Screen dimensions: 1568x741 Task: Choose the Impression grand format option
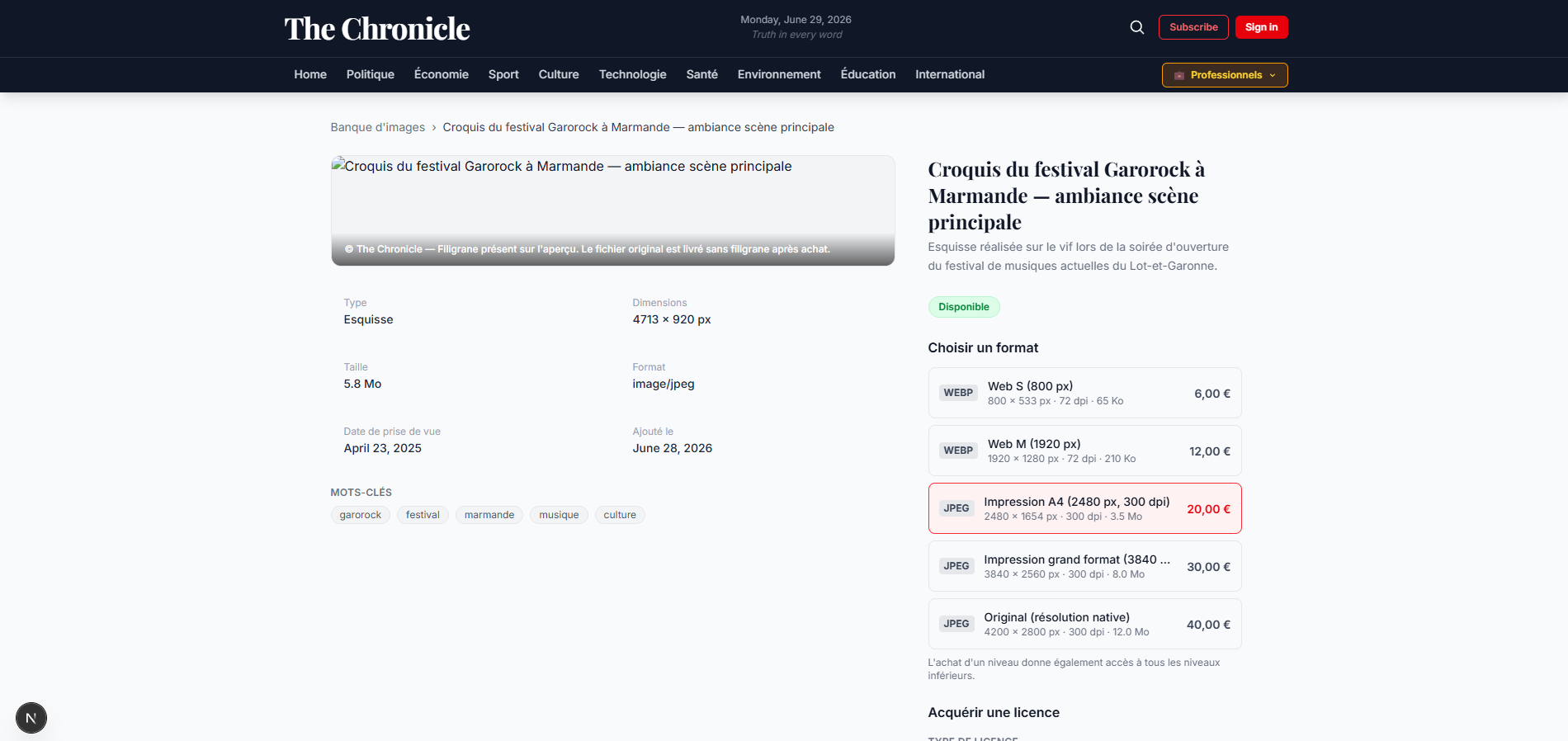1084,566
